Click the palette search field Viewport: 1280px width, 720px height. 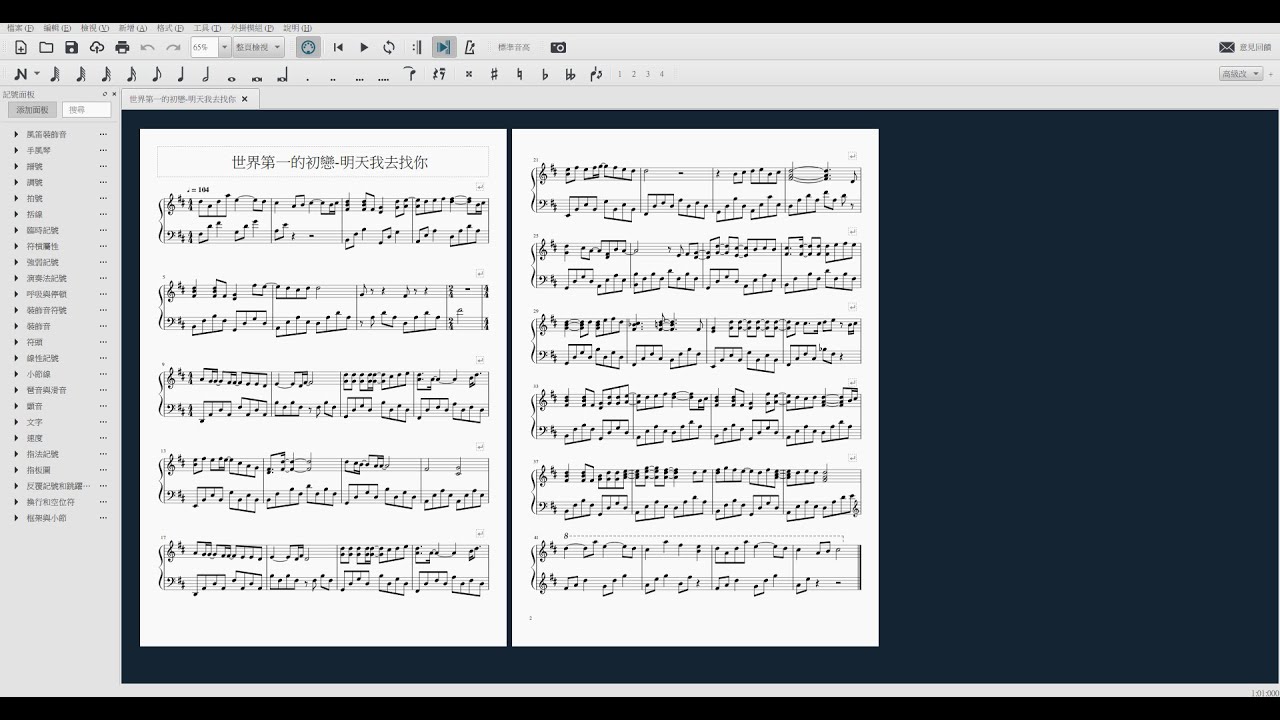[87, 110]
